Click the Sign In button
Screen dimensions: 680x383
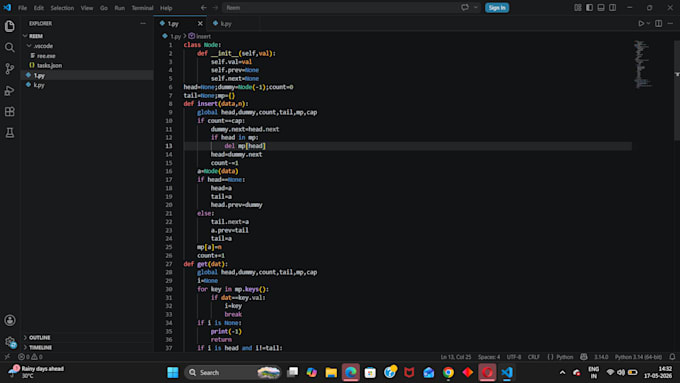tap(497, 7)
